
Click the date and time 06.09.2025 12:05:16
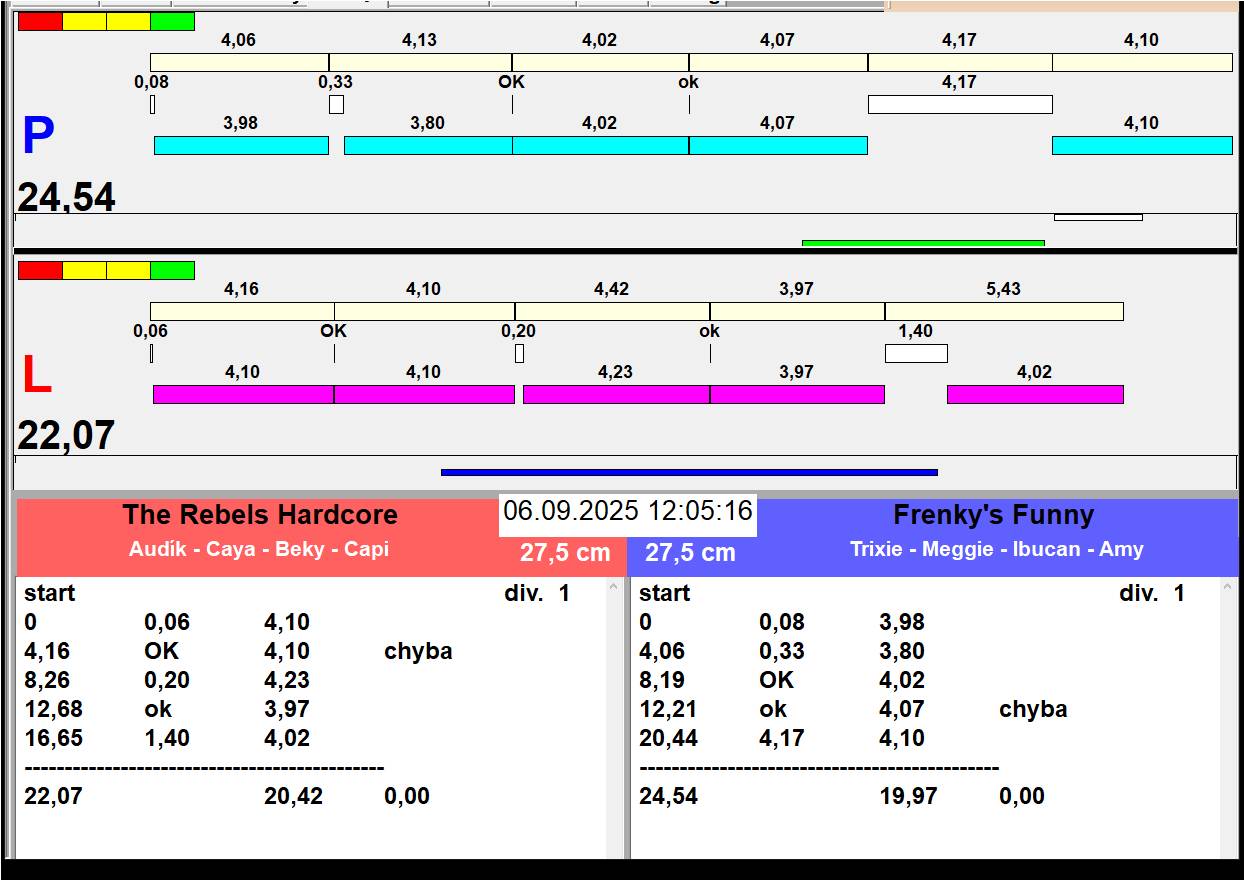pos(628,512)
